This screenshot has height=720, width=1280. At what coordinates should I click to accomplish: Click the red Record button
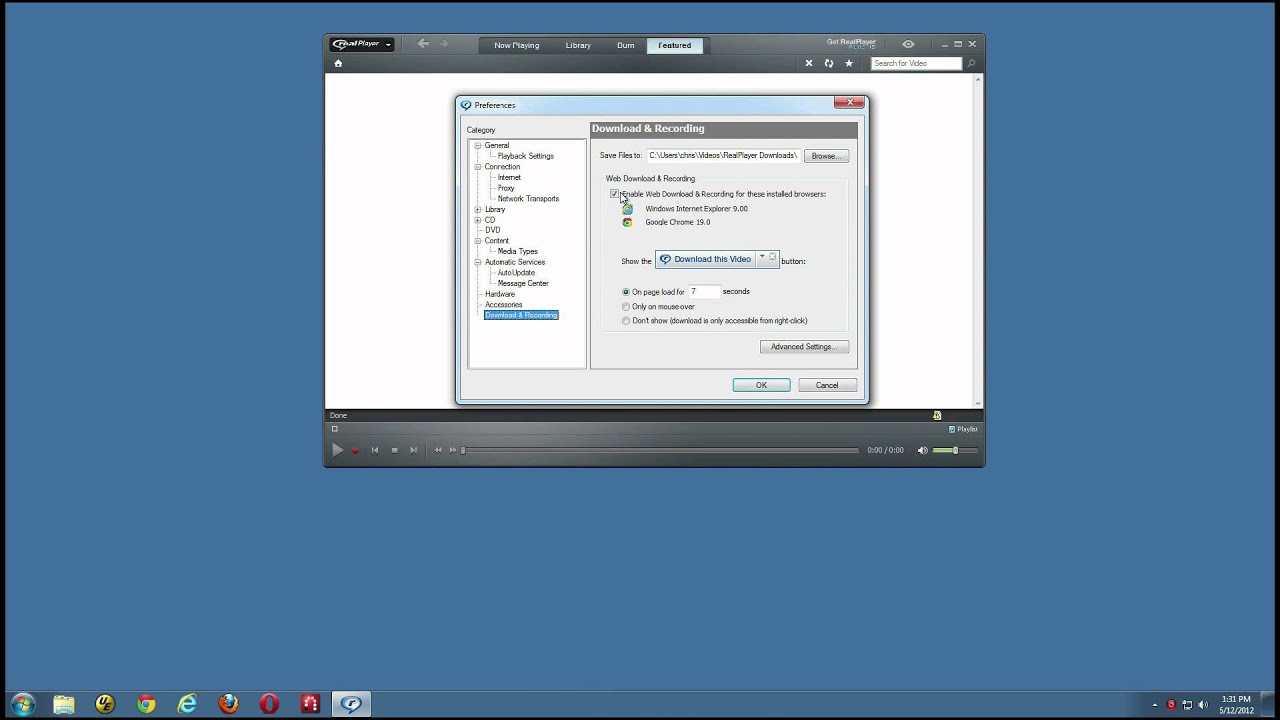pos(355,450)
